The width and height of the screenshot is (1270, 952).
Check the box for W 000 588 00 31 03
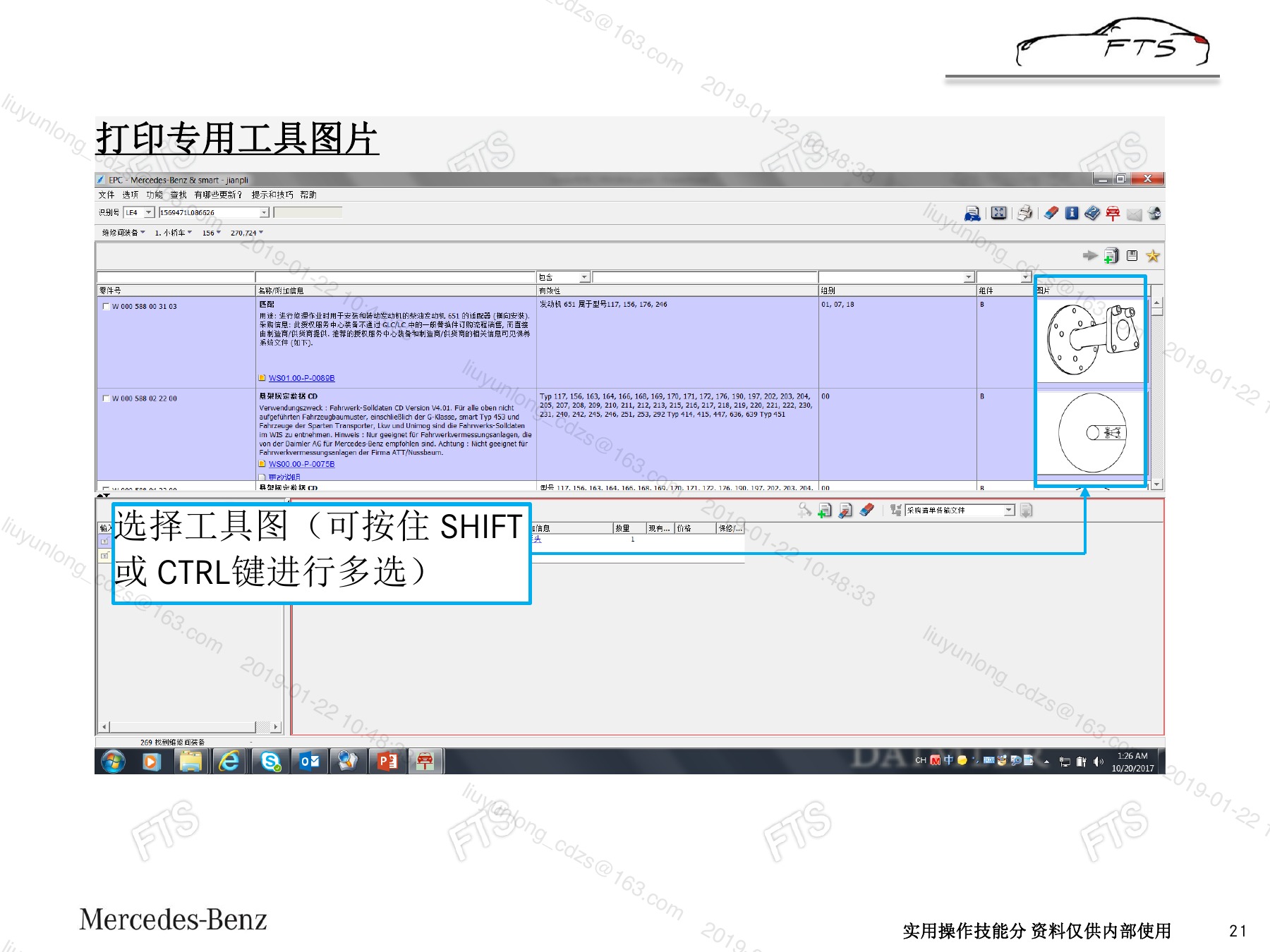click(107, 307)
